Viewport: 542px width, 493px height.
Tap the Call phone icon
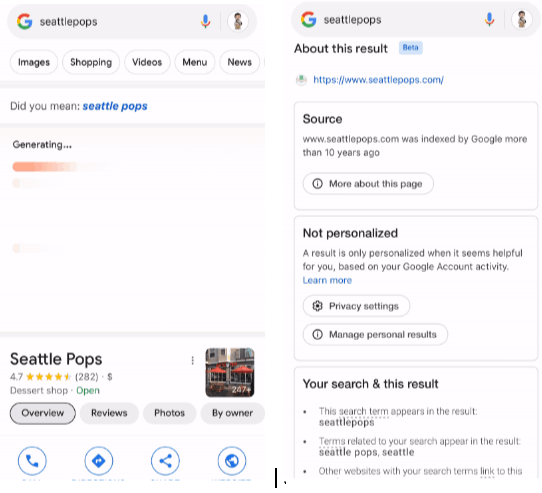point(32,461)
